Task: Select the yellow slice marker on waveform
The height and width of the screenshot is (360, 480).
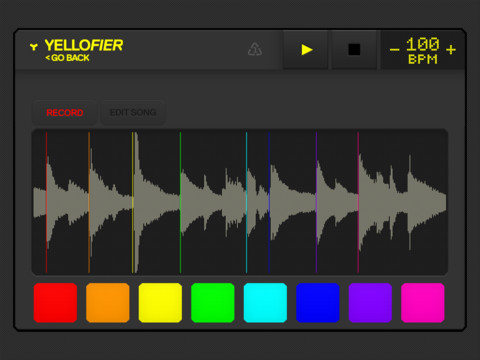Action: pos(132,202)
